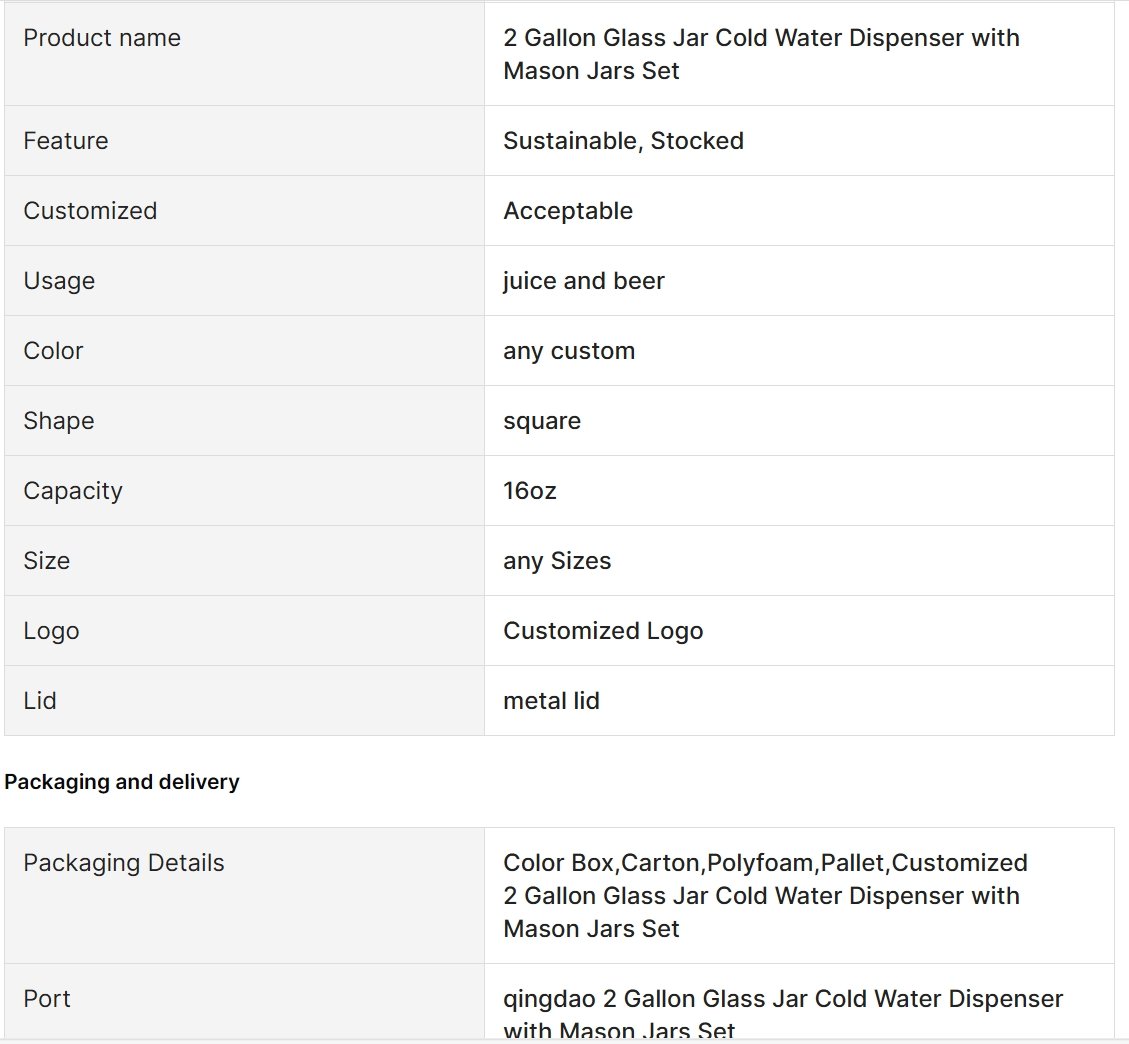Click the any custom color value
The image size is (1129, 1044).
pyautogui.click(x=569, y=351)
